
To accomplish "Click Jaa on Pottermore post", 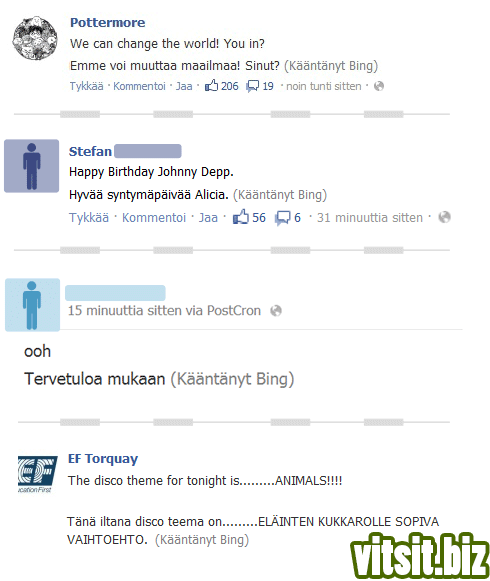I will click(184, 86).
